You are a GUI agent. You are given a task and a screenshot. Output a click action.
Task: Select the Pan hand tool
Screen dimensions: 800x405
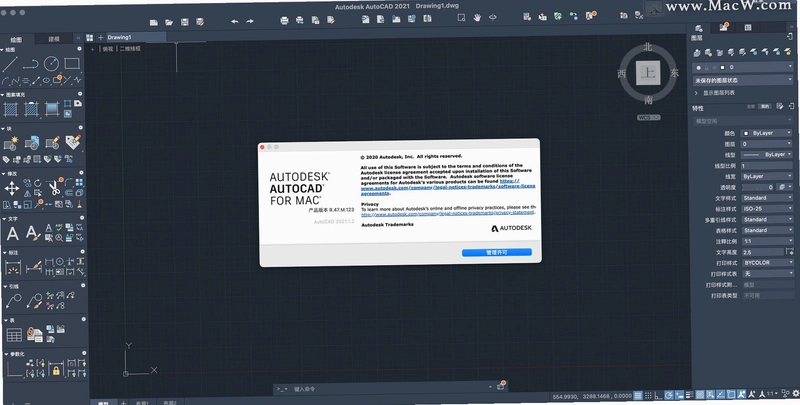(x=477, y=18)
